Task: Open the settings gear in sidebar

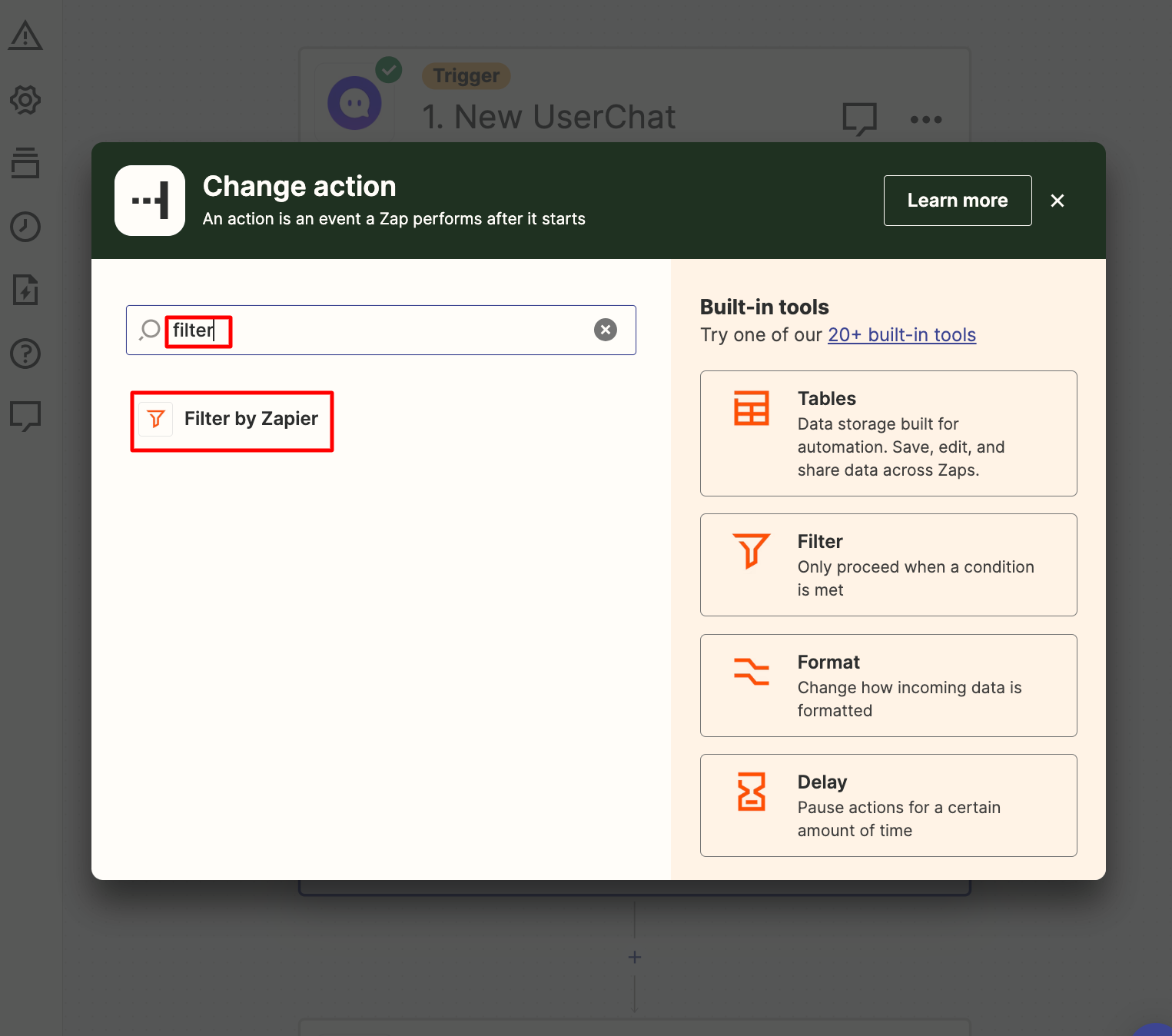Action: (x=25, y=100)
